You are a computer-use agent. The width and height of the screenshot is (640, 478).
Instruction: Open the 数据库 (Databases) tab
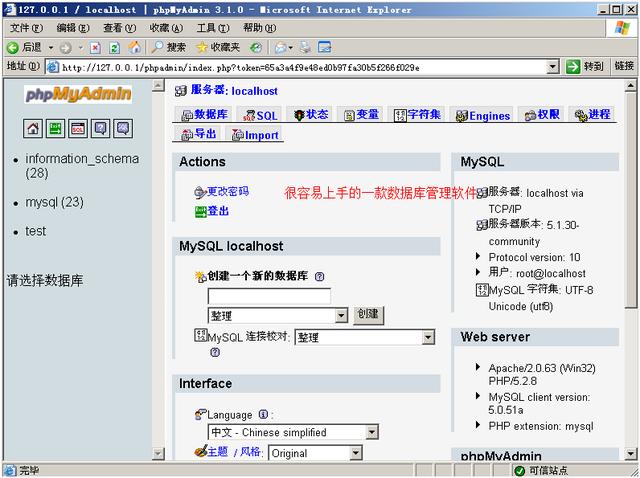pos(204,115)
